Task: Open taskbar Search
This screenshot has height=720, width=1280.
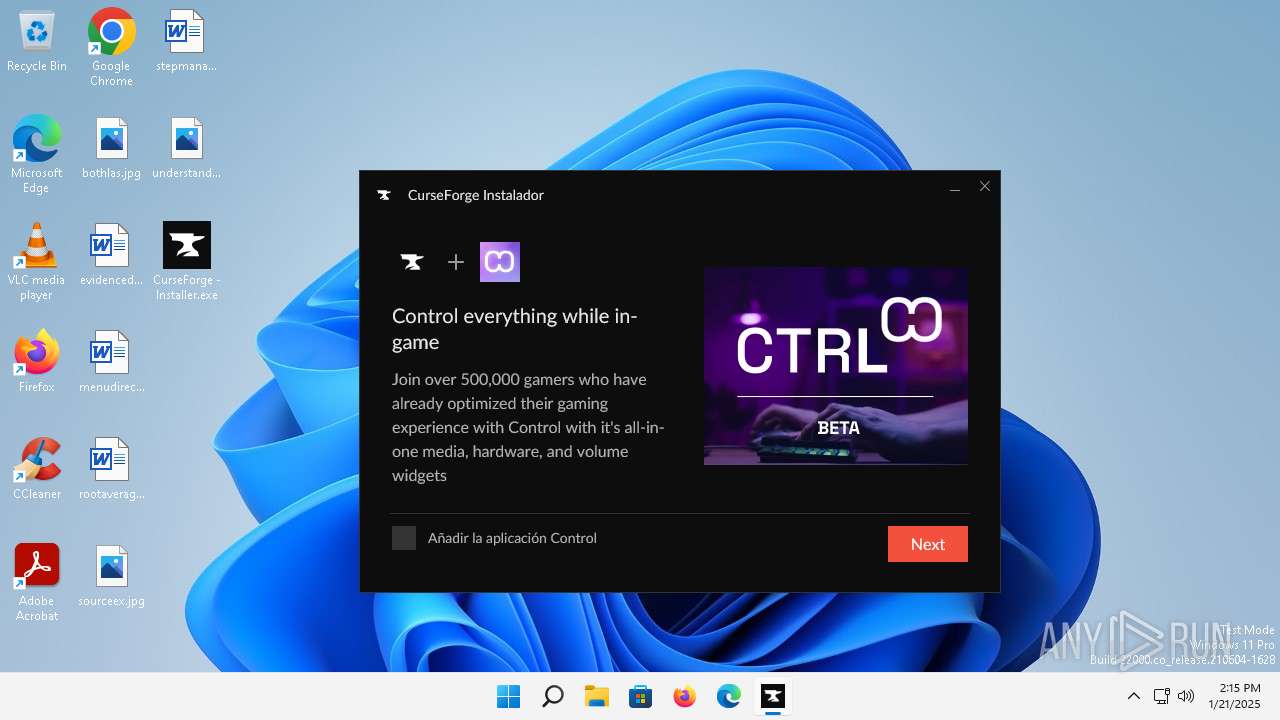Action: click(552, 696)
